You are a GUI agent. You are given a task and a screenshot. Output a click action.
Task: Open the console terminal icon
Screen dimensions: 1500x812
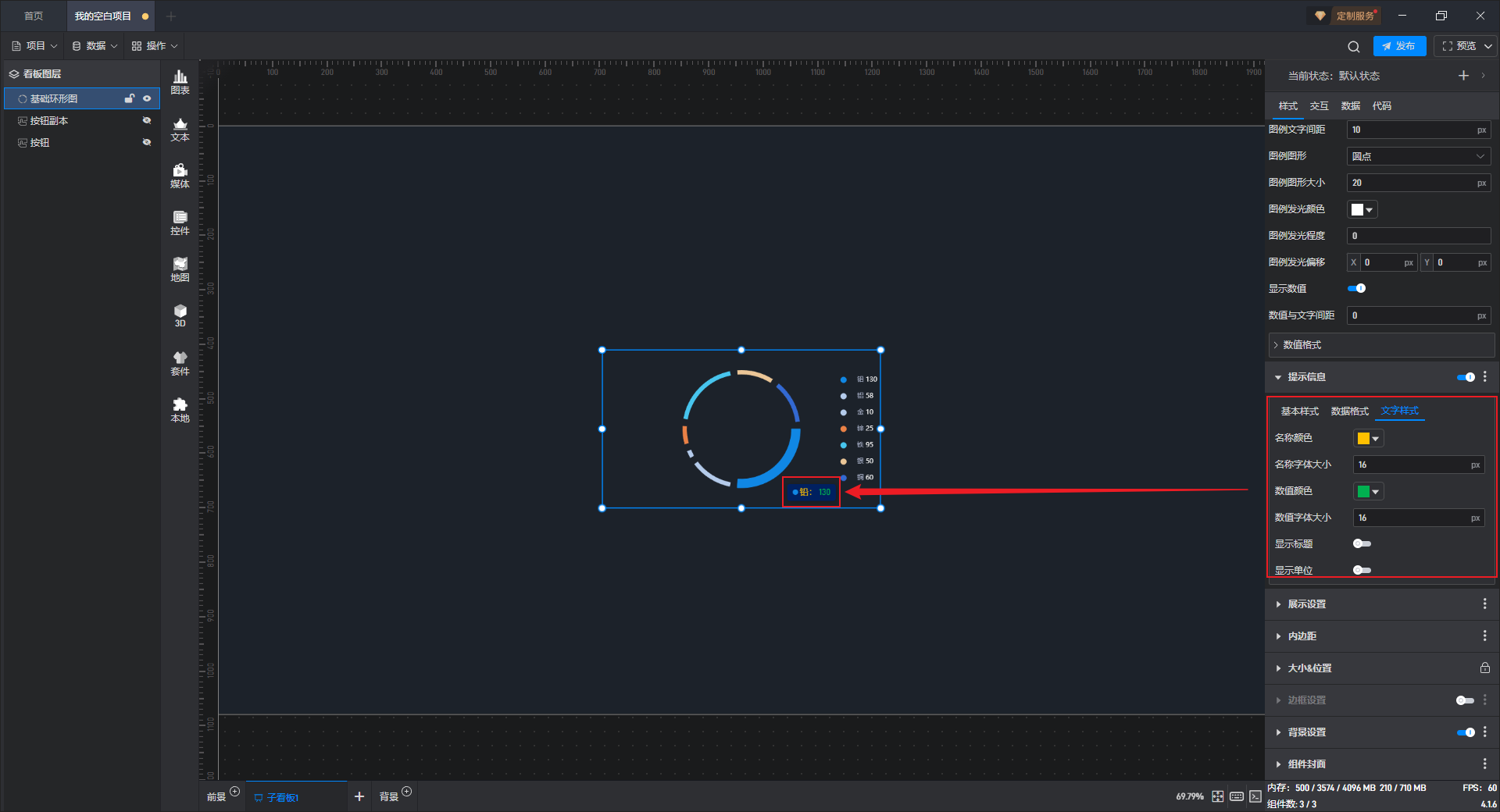tap(1255, 796)
